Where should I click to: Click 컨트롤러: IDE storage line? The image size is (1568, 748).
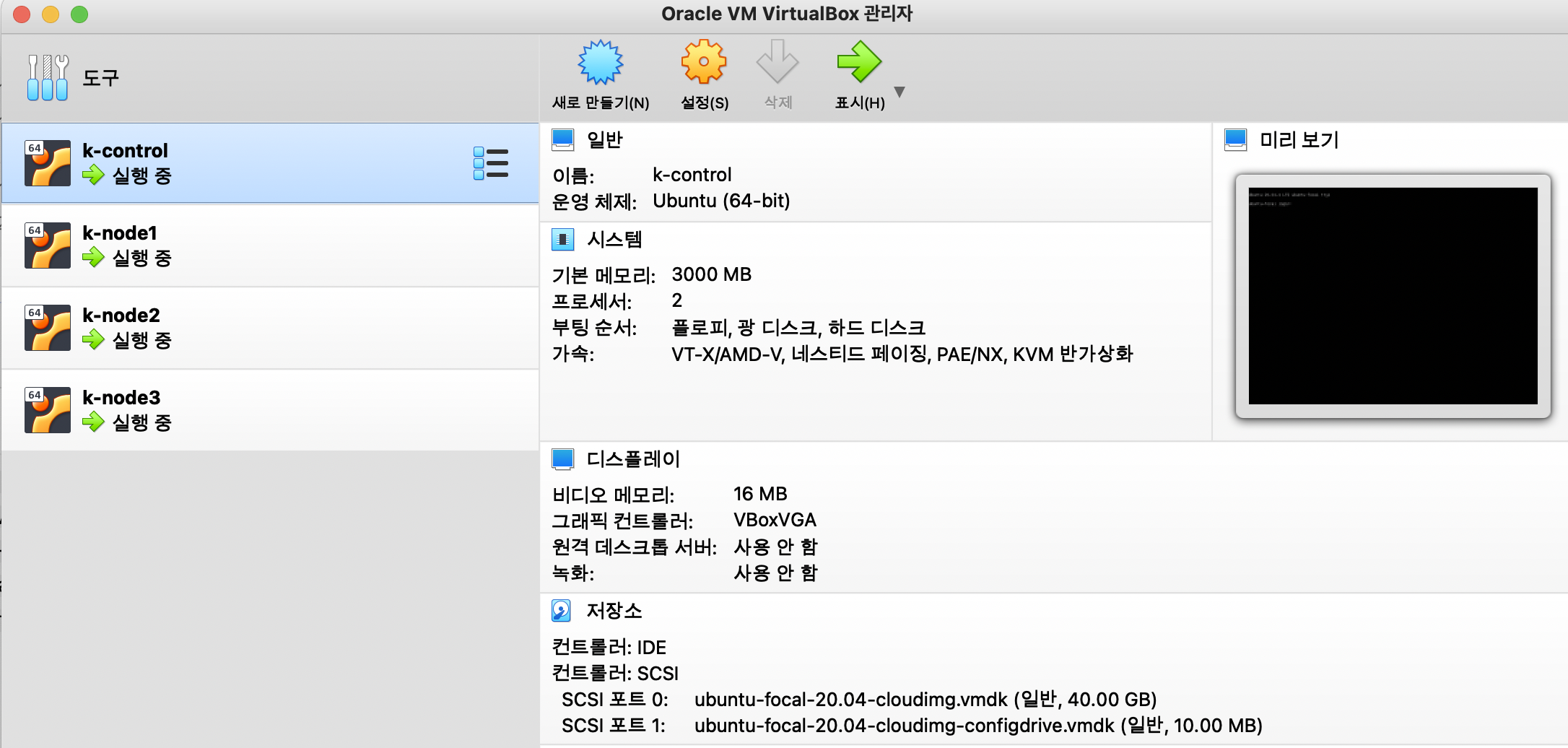pyautogui.click(x=609, y=648)
